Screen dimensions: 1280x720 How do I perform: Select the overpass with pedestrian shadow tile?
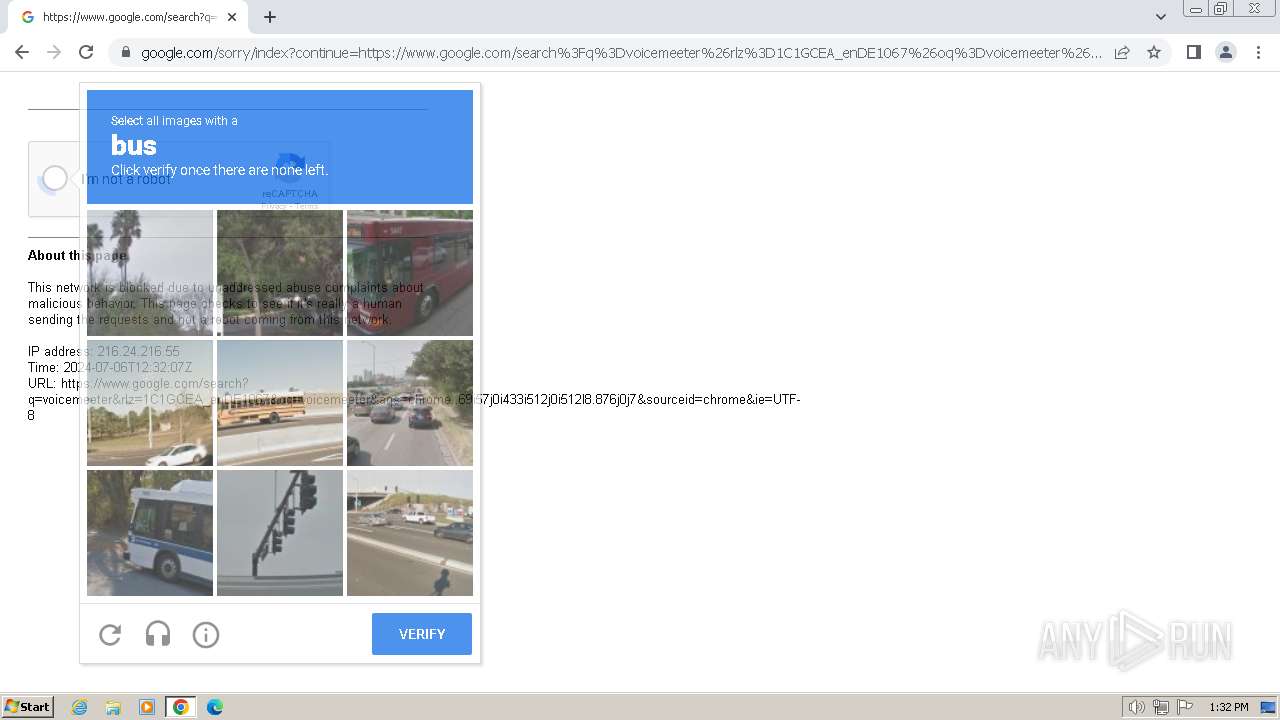(x=410, y=533)
